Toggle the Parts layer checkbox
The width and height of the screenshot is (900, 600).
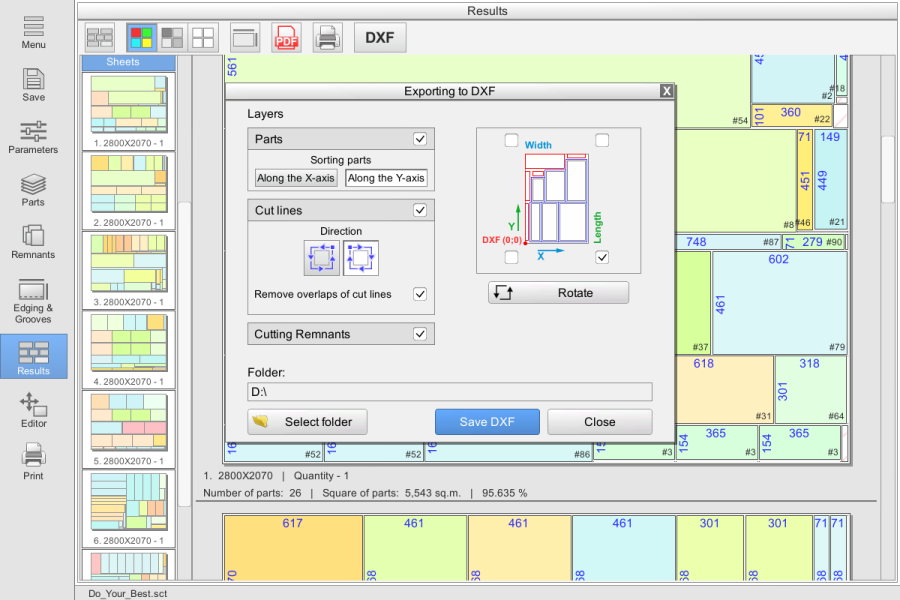[420, 139]
